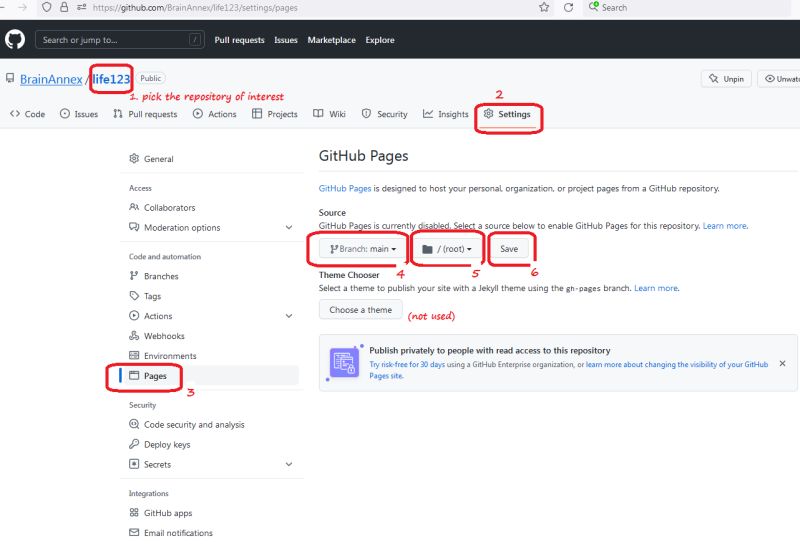800x551 pixels.
Task: Click the Public visibility badge
Action: tap(151, 78)
